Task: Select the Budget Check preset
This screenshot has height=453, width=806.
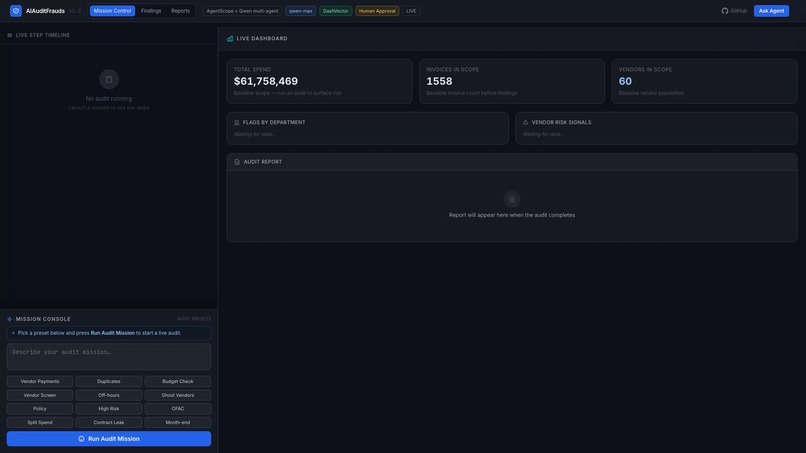Action: click(178, 382)
